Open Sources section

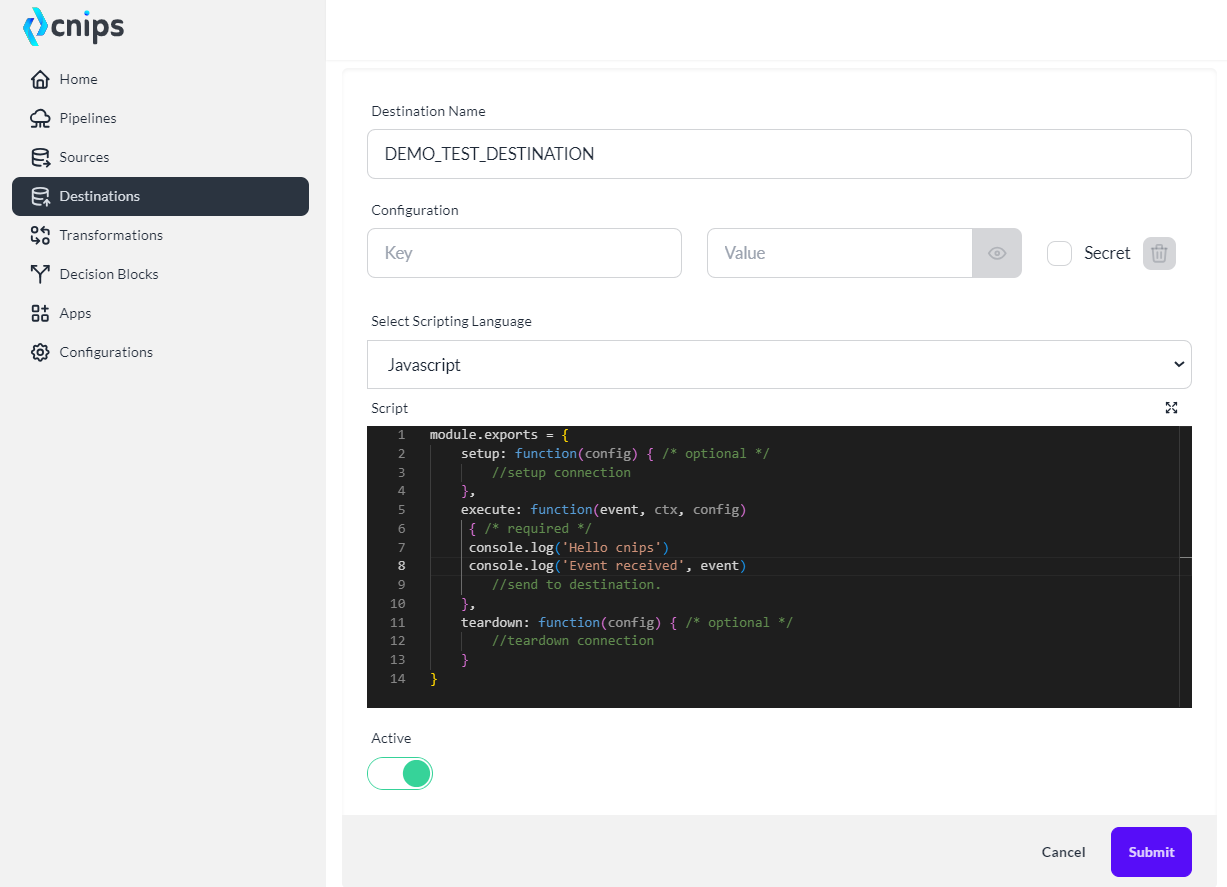160,157
